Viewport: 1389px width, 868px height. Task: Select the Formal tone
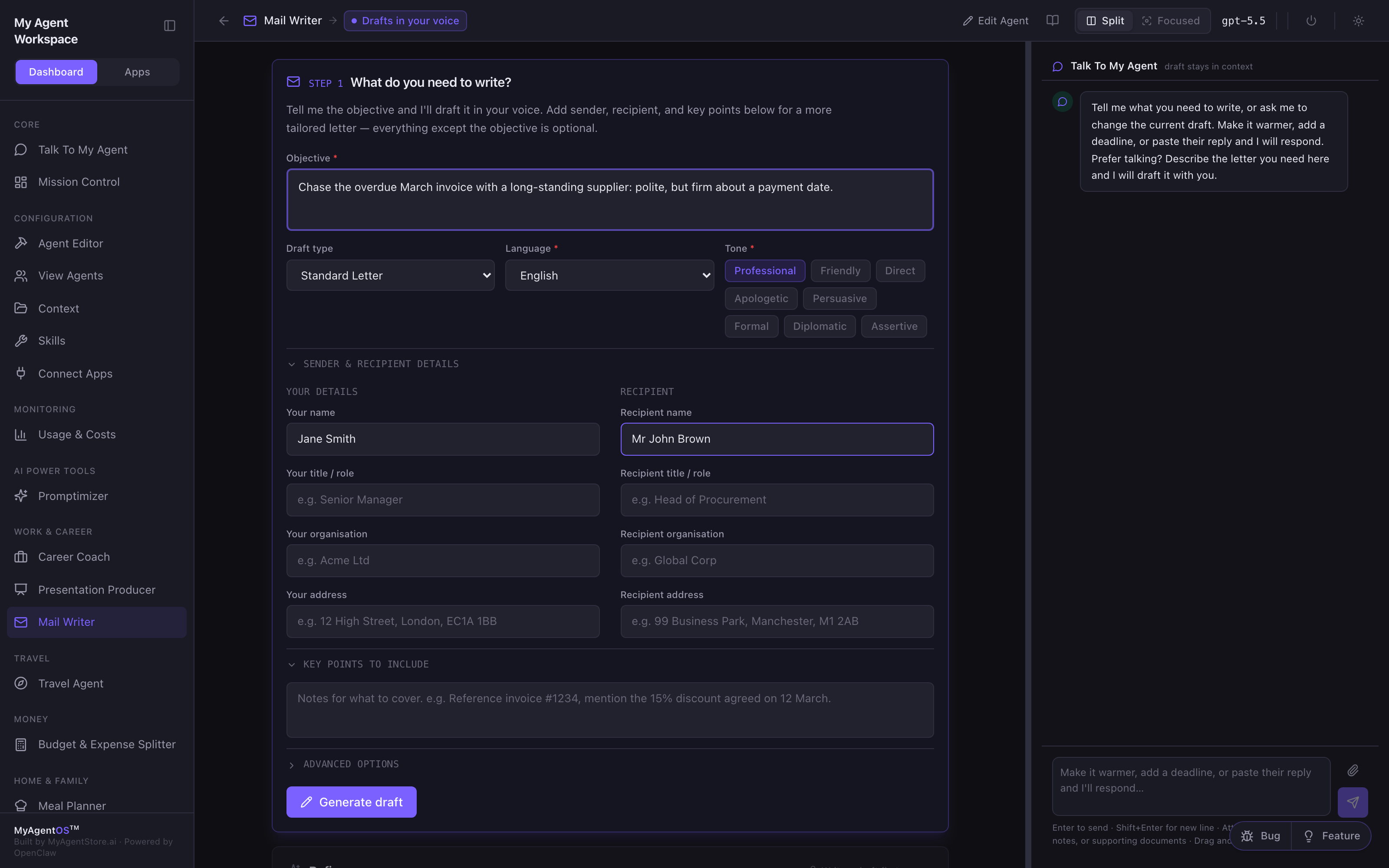point(751,326)
